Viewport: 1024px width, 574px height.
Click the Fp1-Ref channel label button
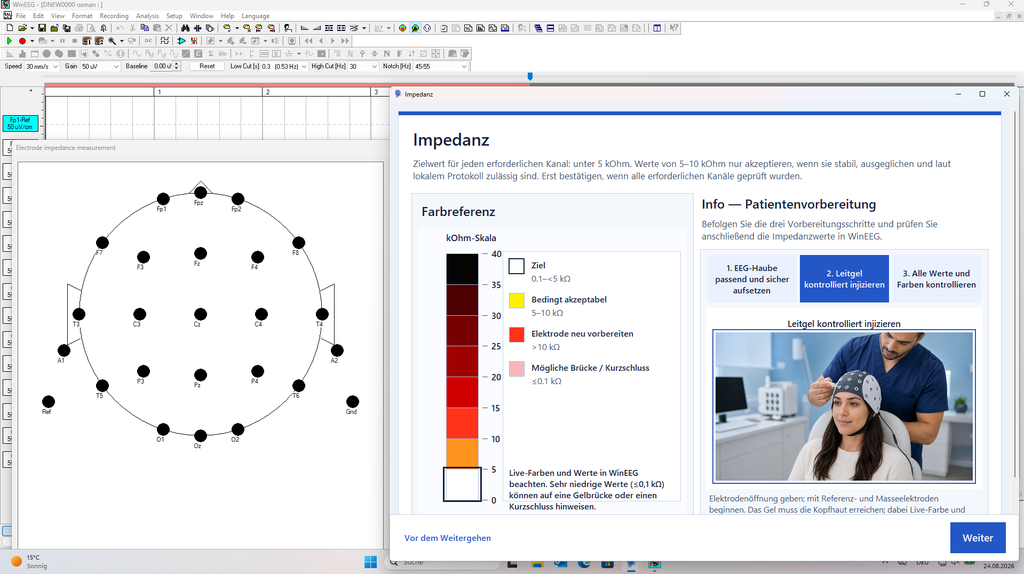point(20,123)
